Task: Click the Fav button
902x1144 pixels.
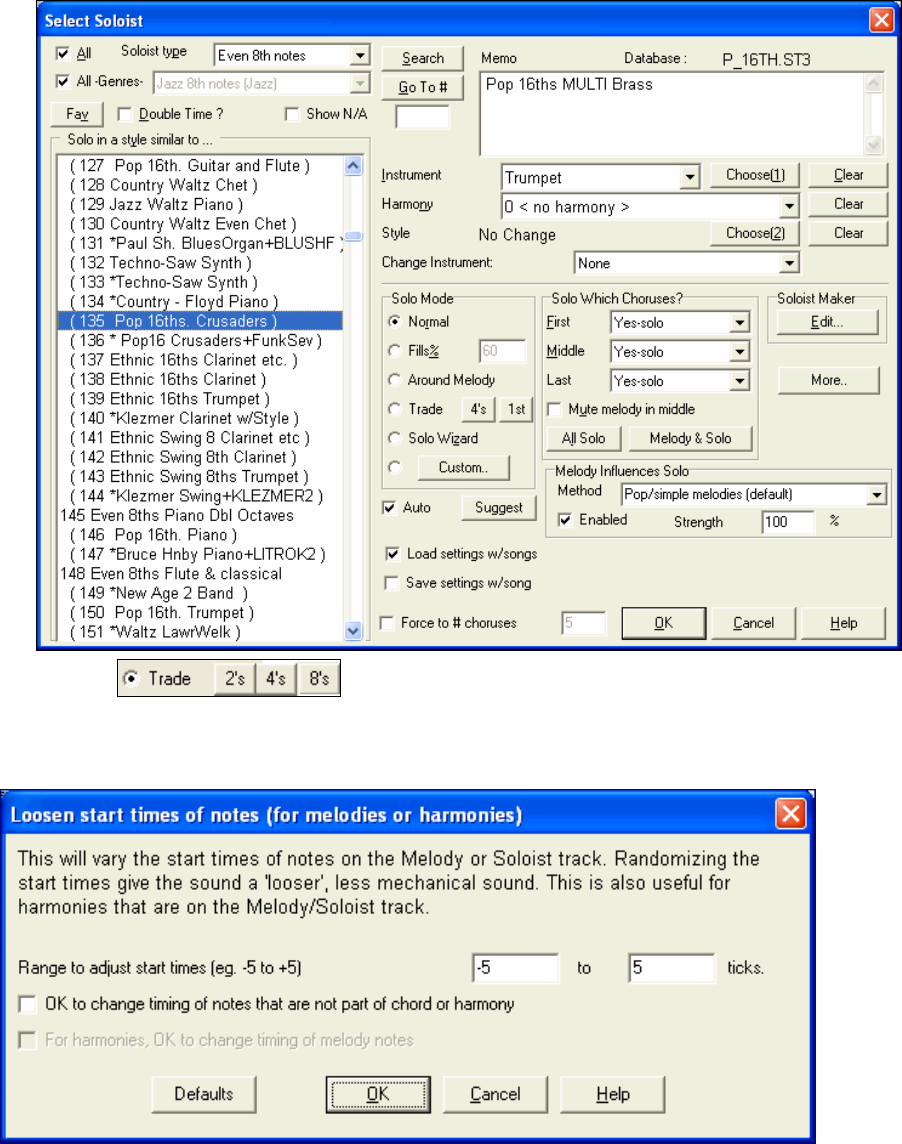Action: coord(77,114)
